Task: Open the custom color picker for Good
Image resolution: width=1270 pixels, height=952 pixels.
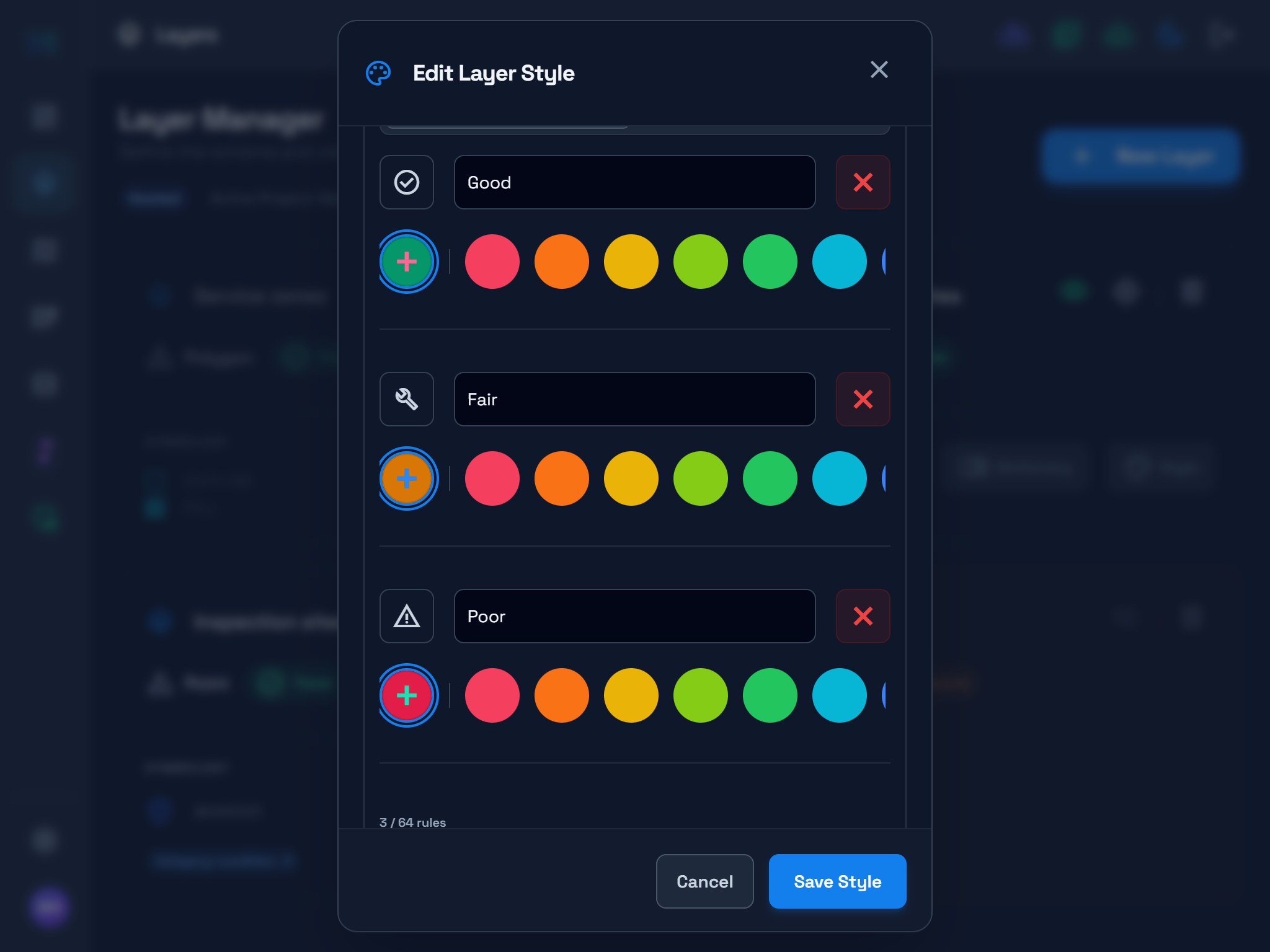Action: pyautogui.click(x=407, y=262)
